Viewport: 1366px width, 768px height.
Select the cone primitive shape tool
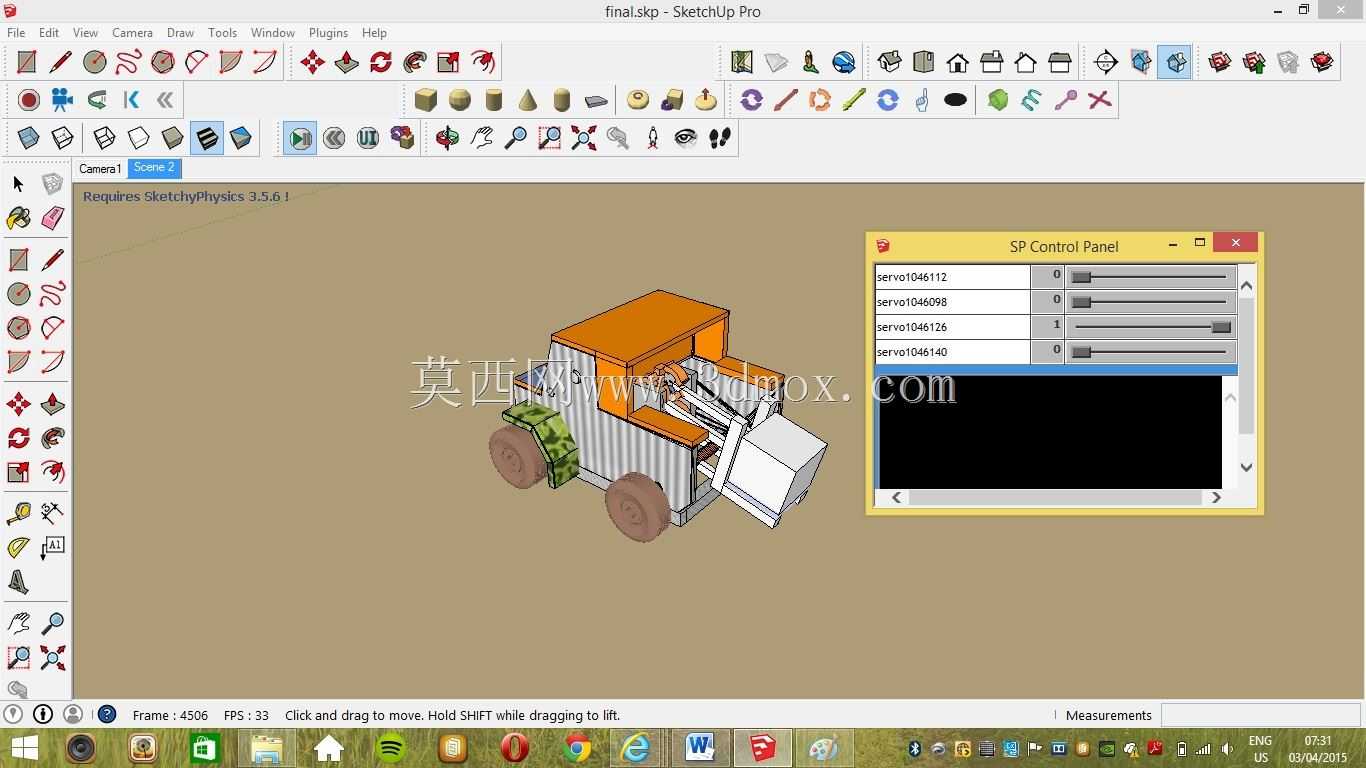tap(528, 100)
